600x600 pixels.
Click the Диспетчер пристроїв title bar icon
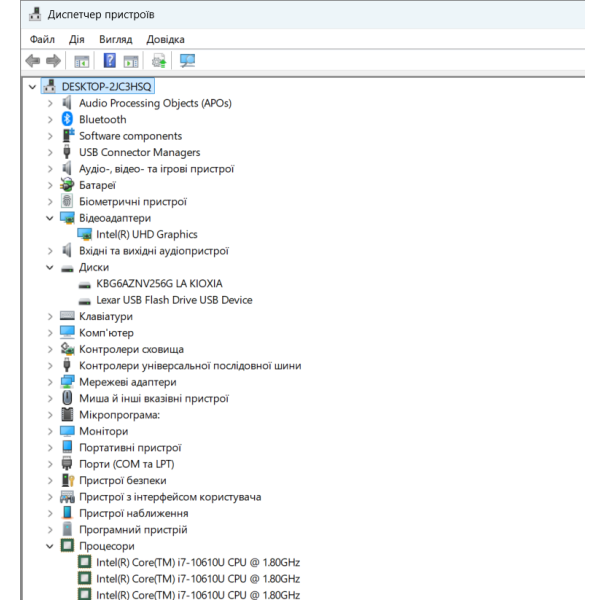pyautogui.click(x=35, y=14)
